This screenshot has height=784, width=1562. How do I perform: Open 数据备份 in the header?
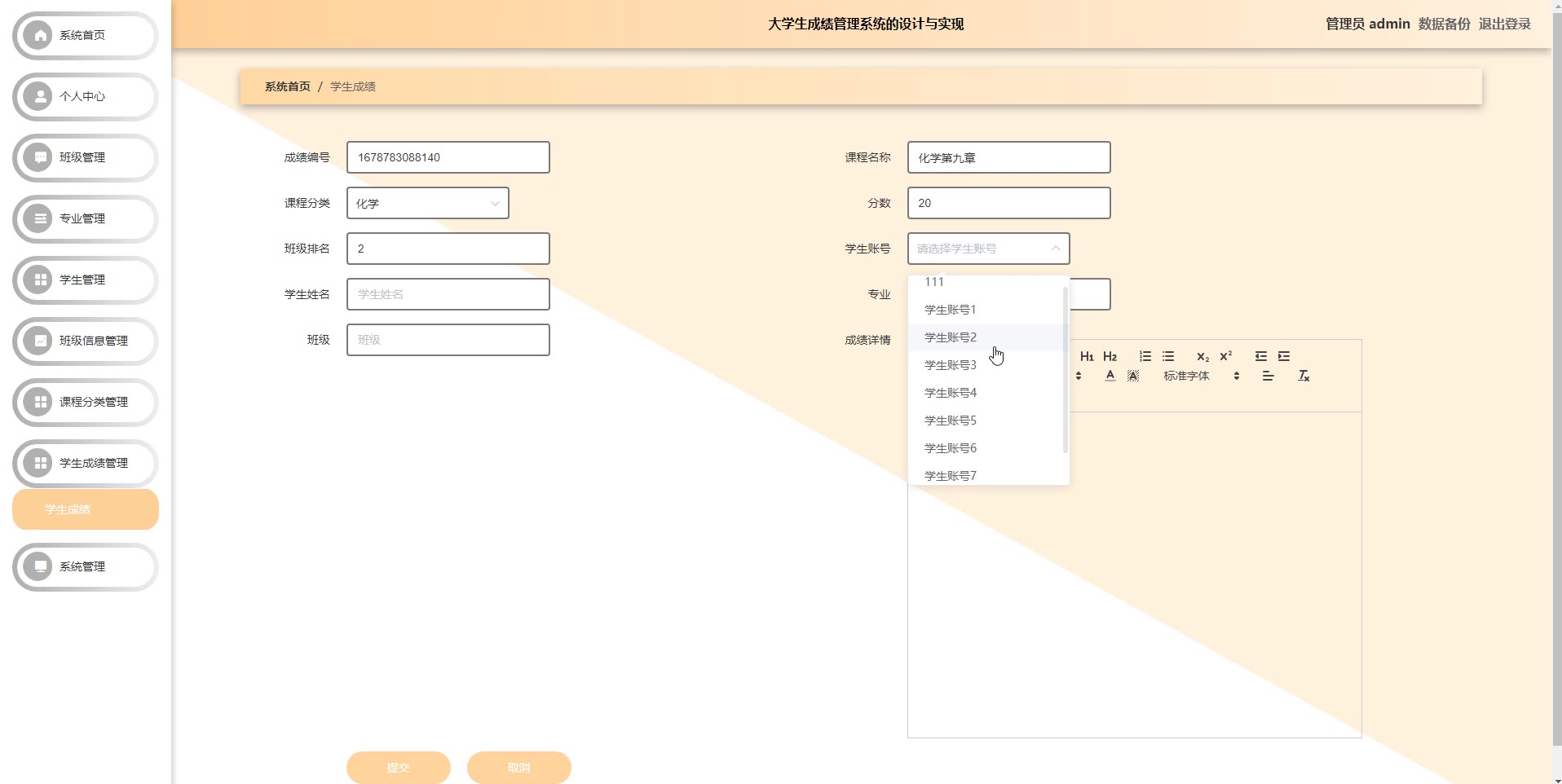(x=1444, y=24)
